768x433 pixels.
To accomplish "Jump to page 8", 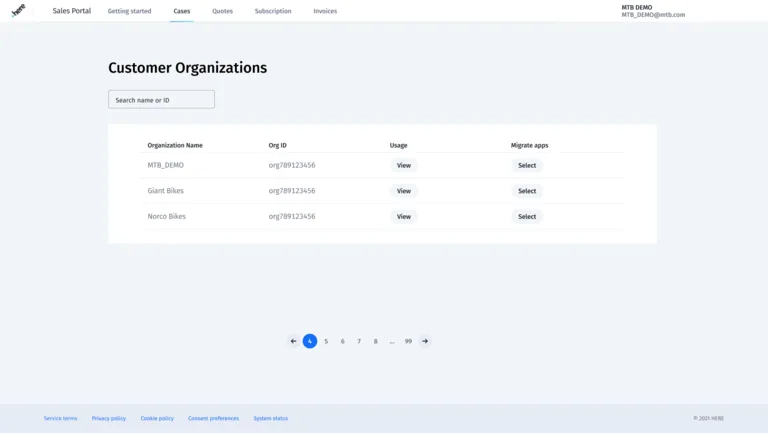I will point(376,341).
